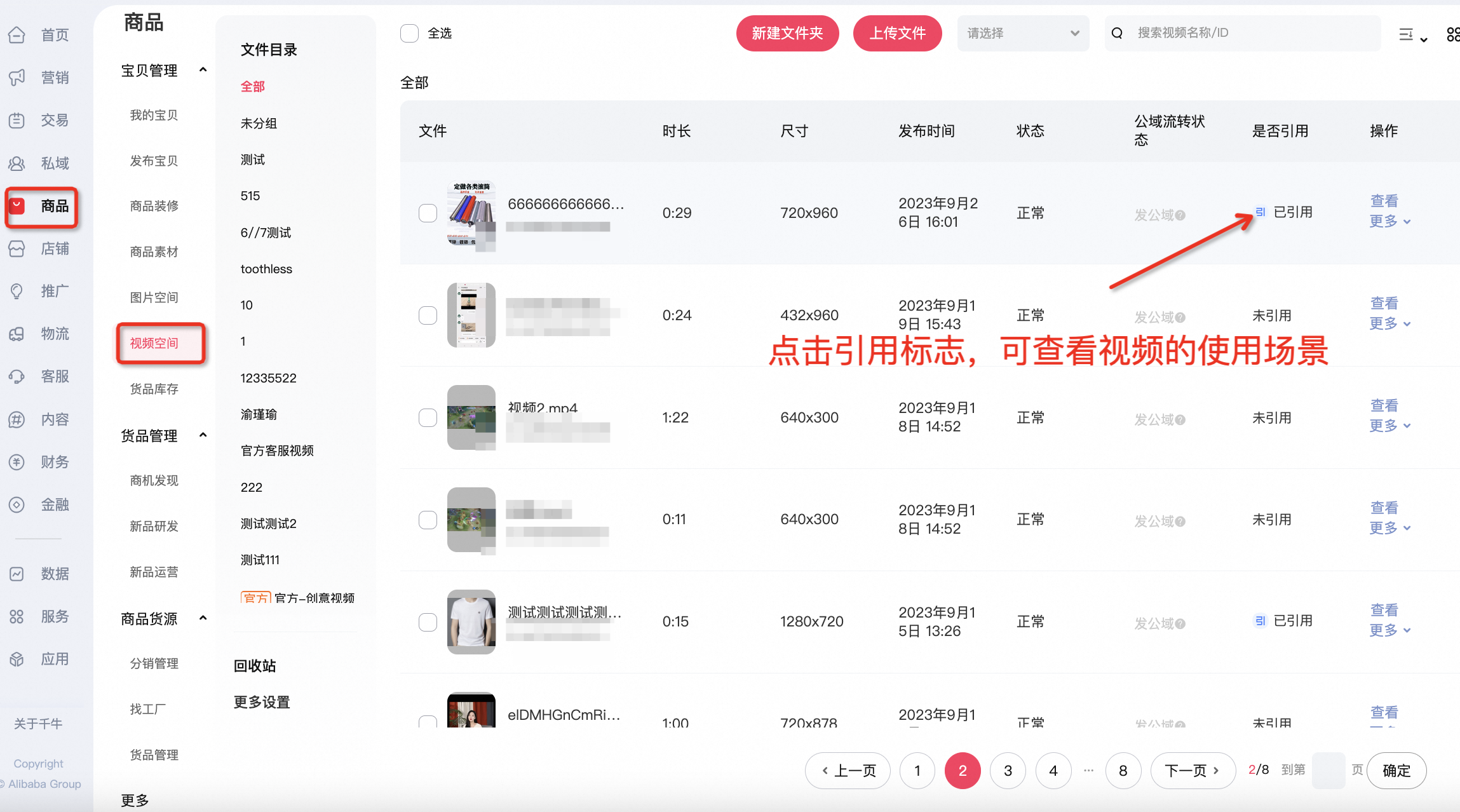This screenshot has width=1460, height=812.
Task: Check the 0:11 640x300 row checkbox
Action: 428,520
